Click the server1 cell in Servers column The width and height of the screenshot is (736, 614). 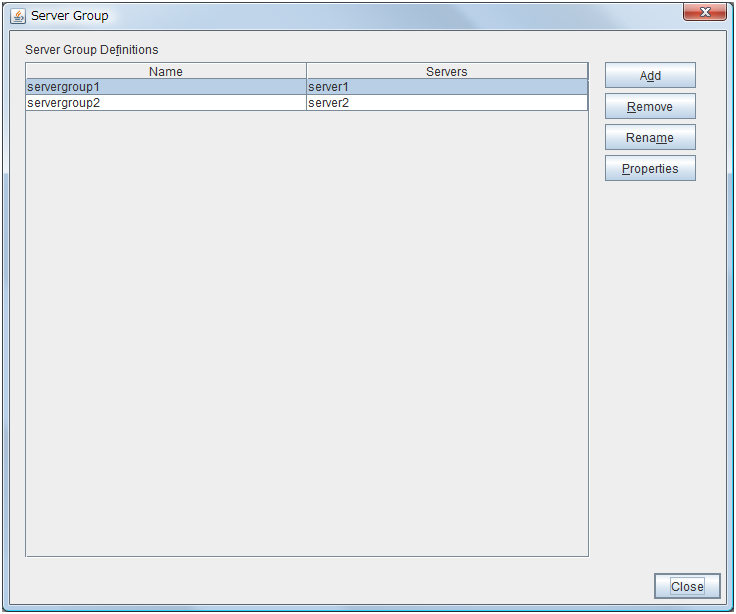[x=447, y=87]
